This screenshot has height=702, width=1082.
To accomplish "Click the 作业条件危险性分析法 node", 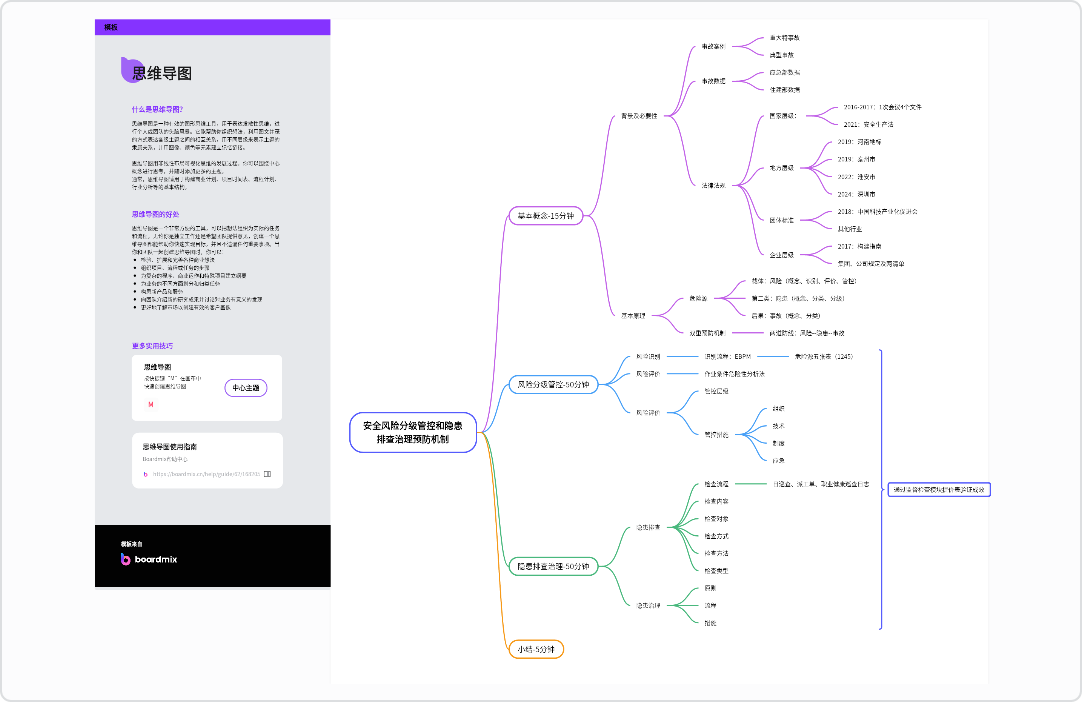I will [734, 374].
